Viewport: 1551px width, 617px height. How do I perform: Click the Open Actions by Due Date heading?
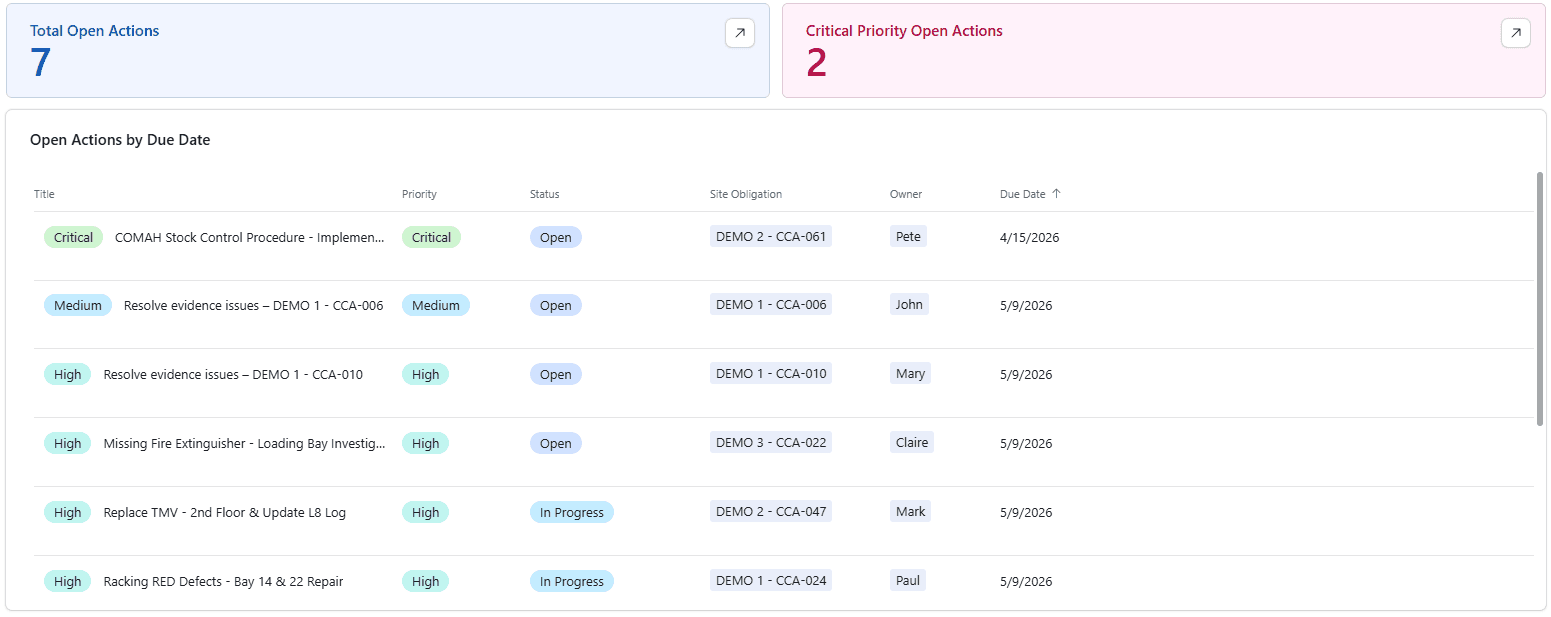click(x=120, y=140)
